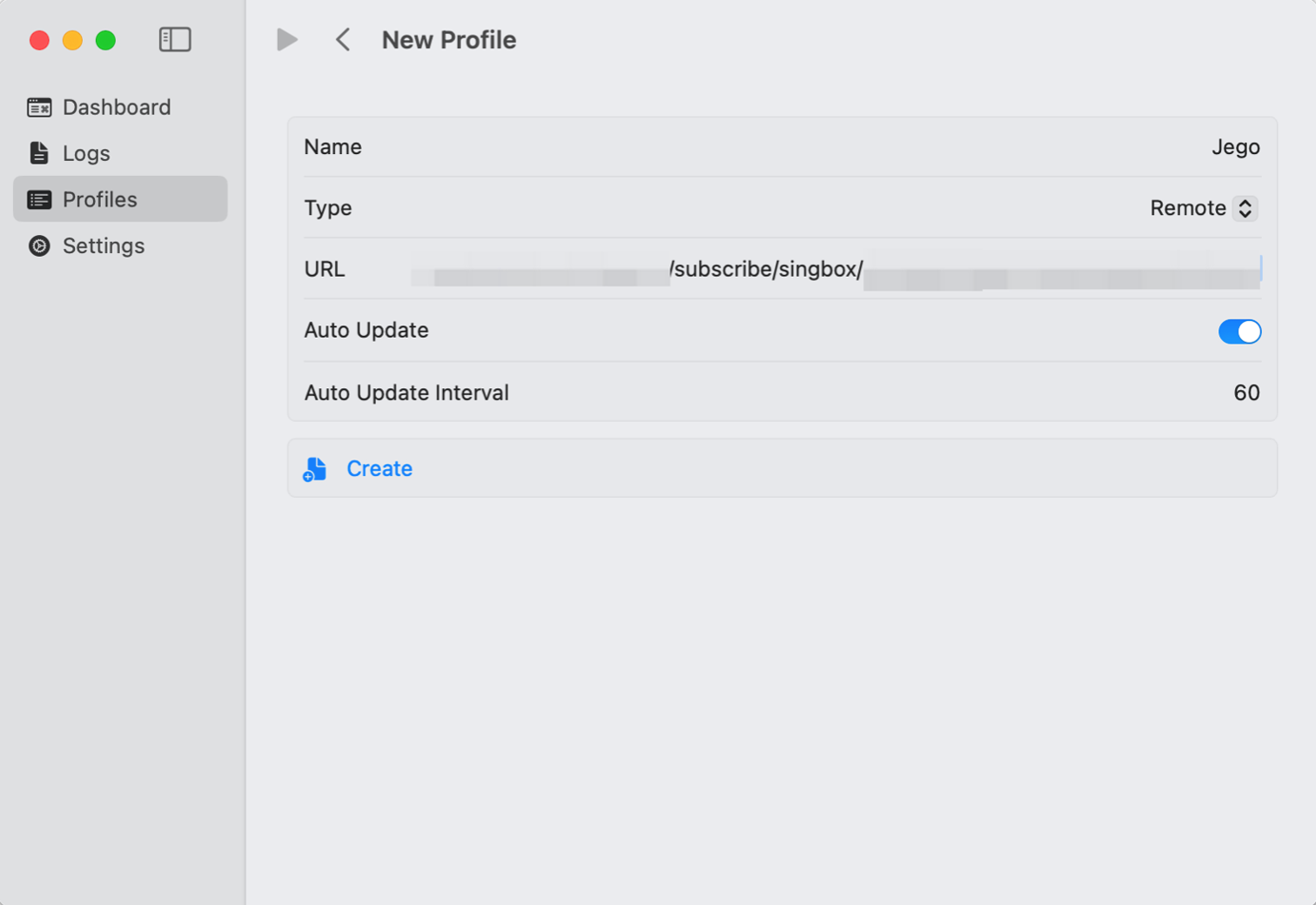Click the new-file icon beside Create

[x=315, y=469]
